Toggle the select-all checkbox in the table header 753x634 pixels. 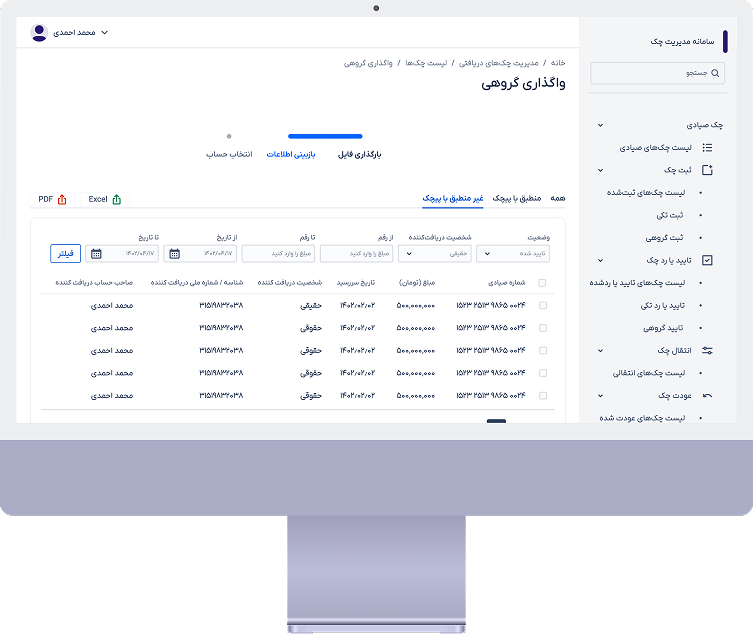[x=542, y=283]
